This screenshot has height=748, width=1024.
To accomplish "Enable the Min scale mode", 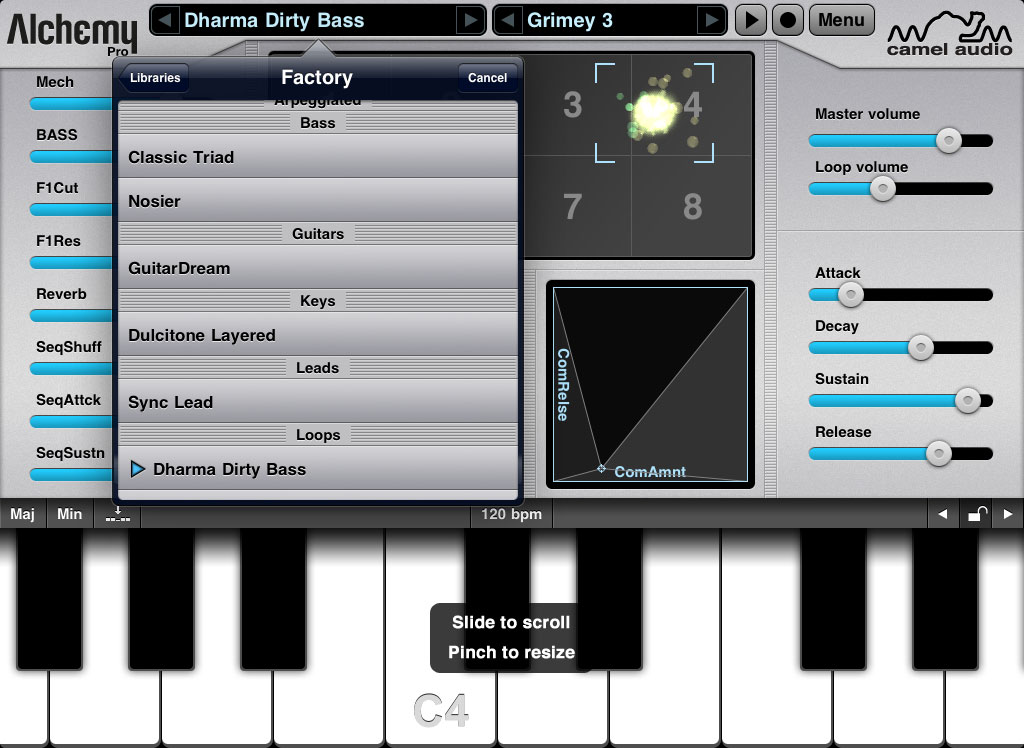I will pos(69,514).
